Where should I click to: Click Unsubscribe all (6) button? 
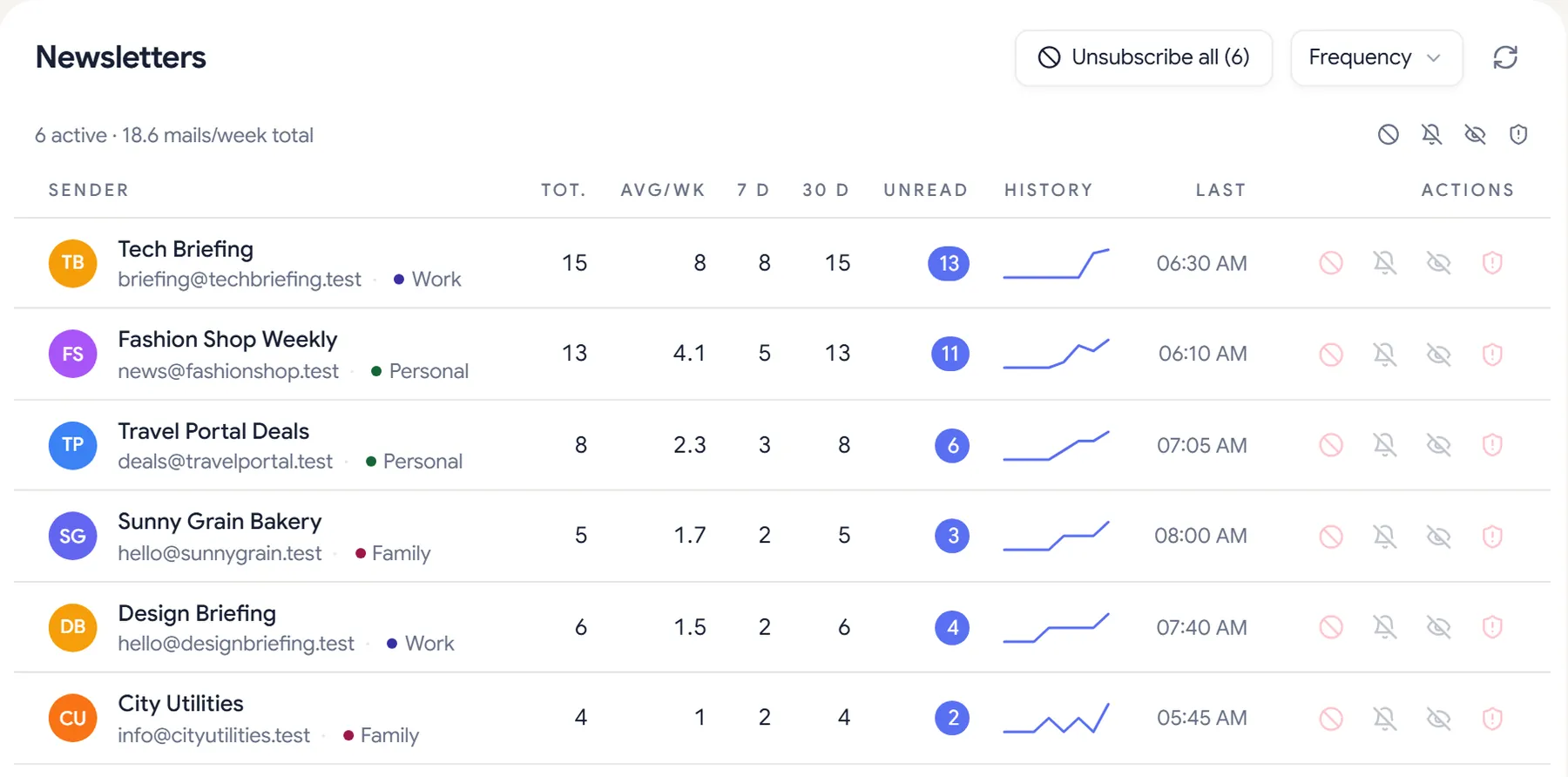[x=1144, y=57]
